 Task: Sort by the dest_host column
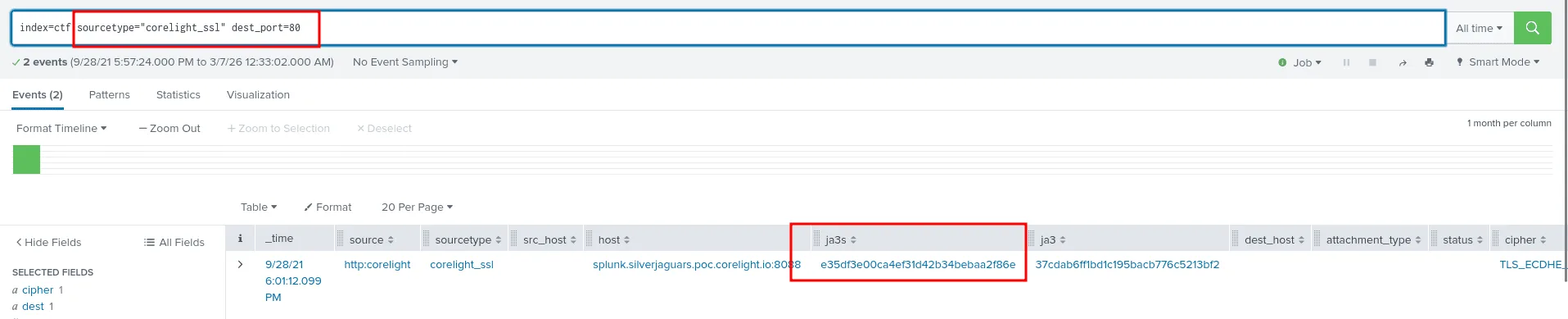[x=1274, y=240]
